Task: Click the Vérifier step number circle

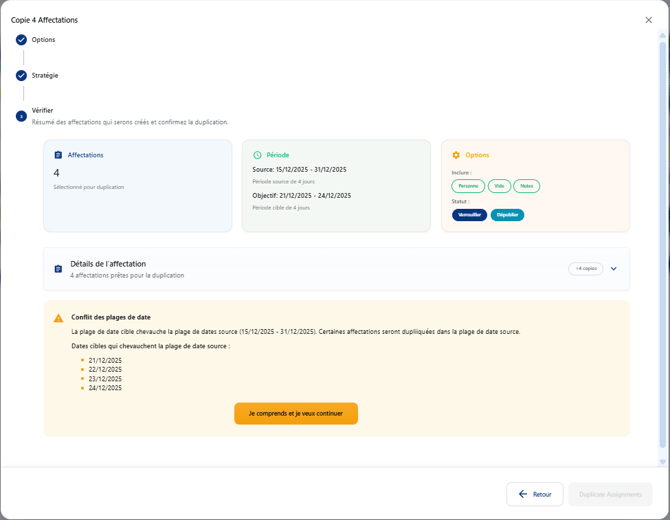Action: point(21,116)
